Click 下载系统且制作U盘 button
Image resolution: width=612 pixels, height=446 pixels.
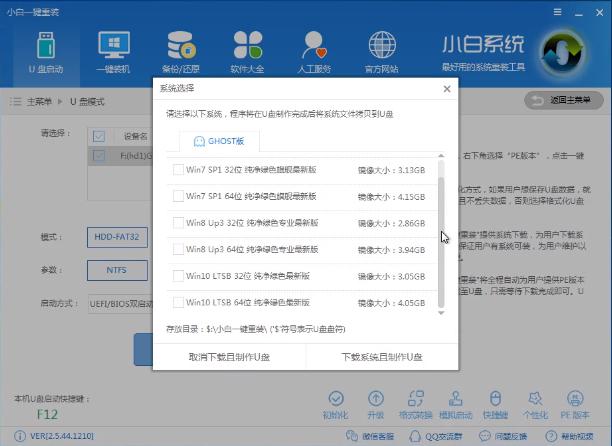click(x=382, y=357)
